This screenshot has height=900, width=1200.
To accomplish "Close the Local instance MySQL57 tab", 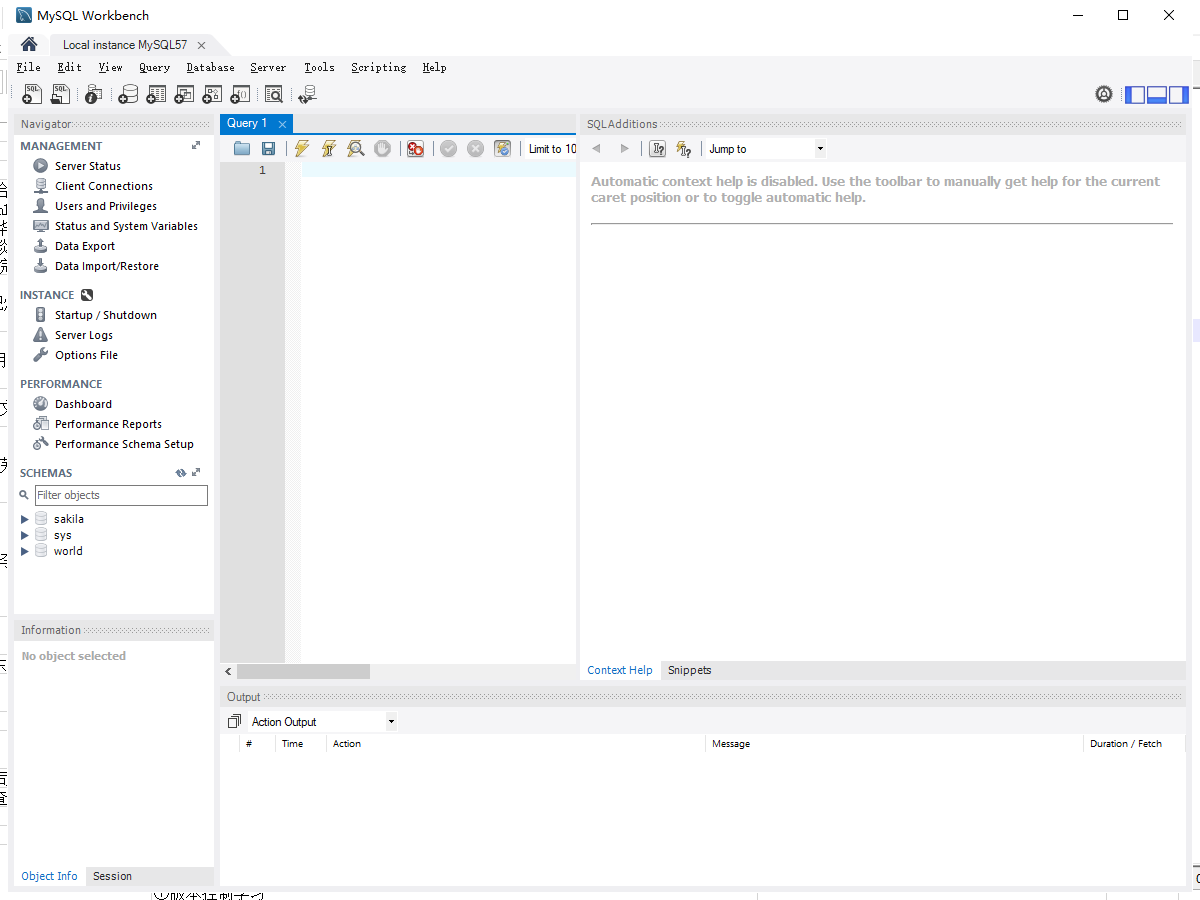I will 201,45.
